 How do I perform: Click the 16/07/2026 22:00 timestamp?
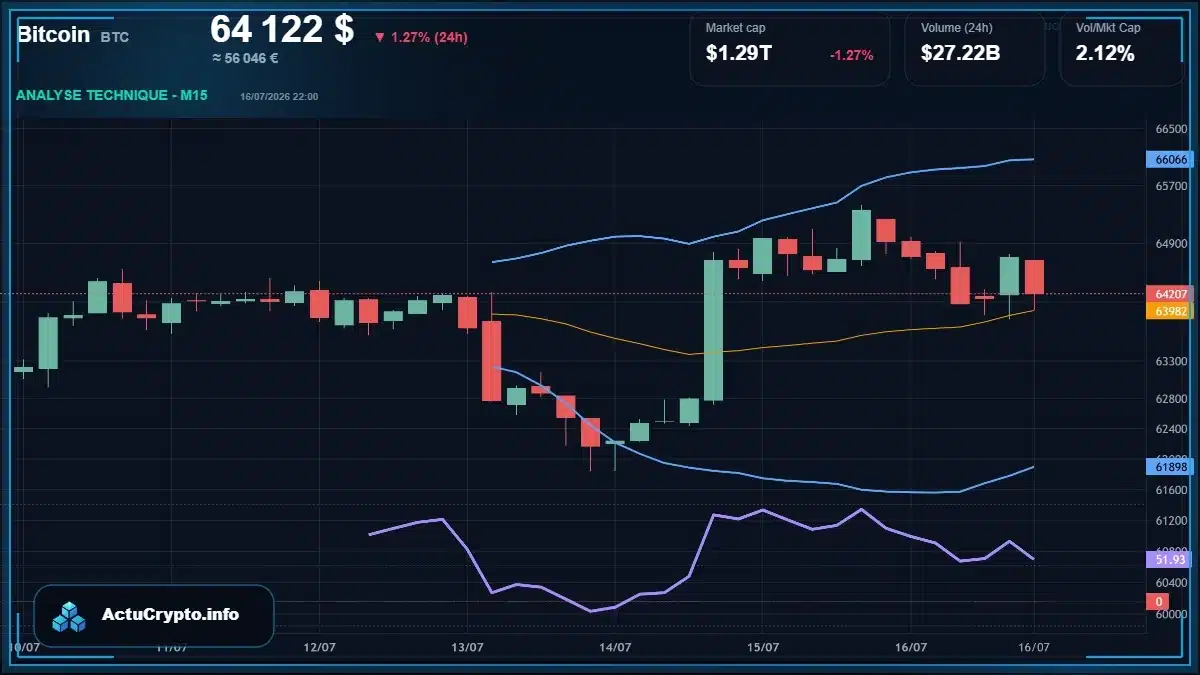(x=279, y=97)
